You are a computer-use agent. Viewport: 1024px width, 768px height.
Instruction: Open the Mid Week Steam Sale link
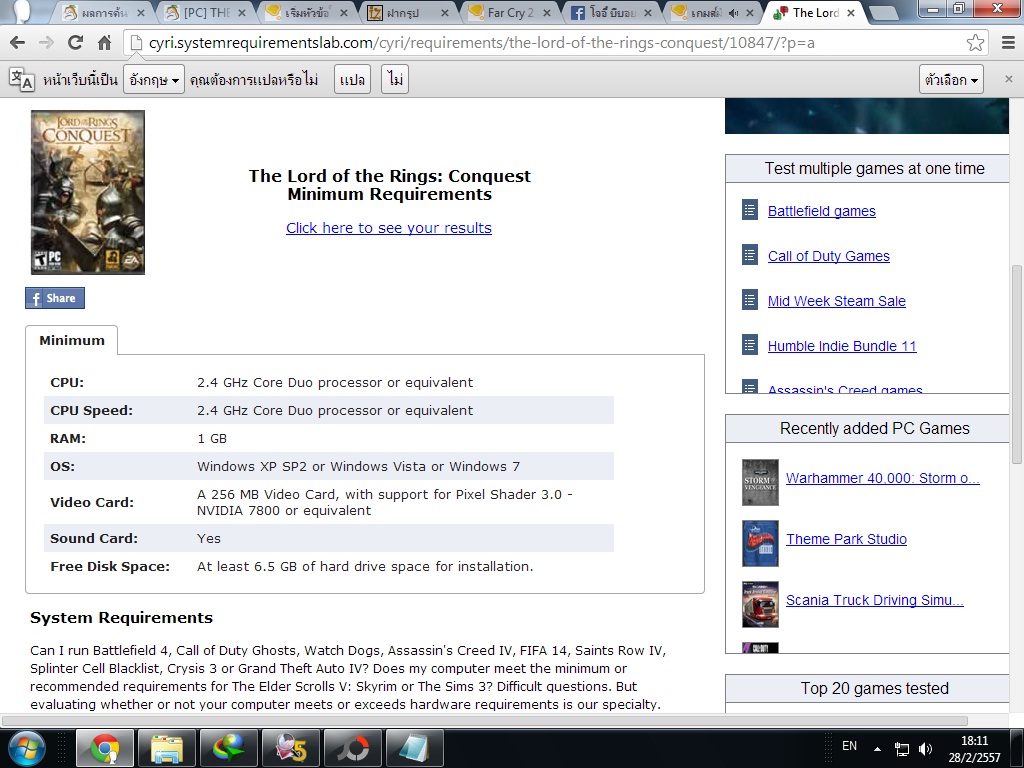point(837,301)
